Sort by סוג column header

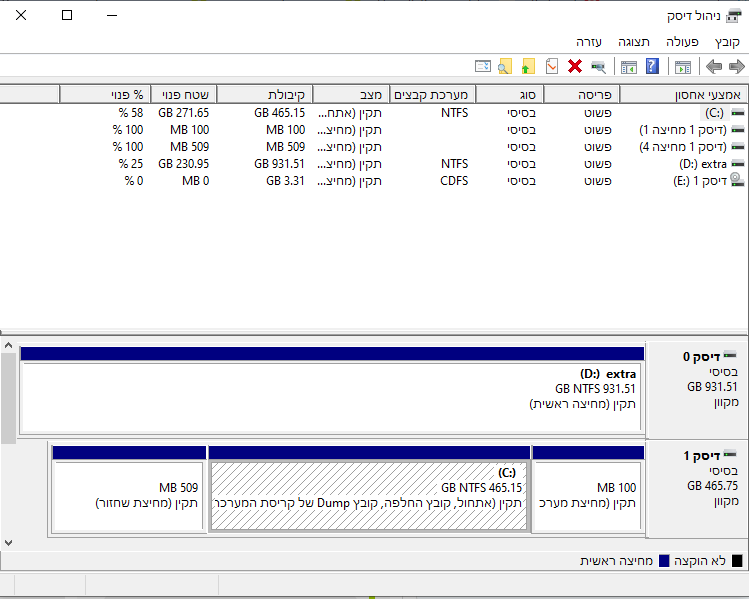tap(509, 95)
